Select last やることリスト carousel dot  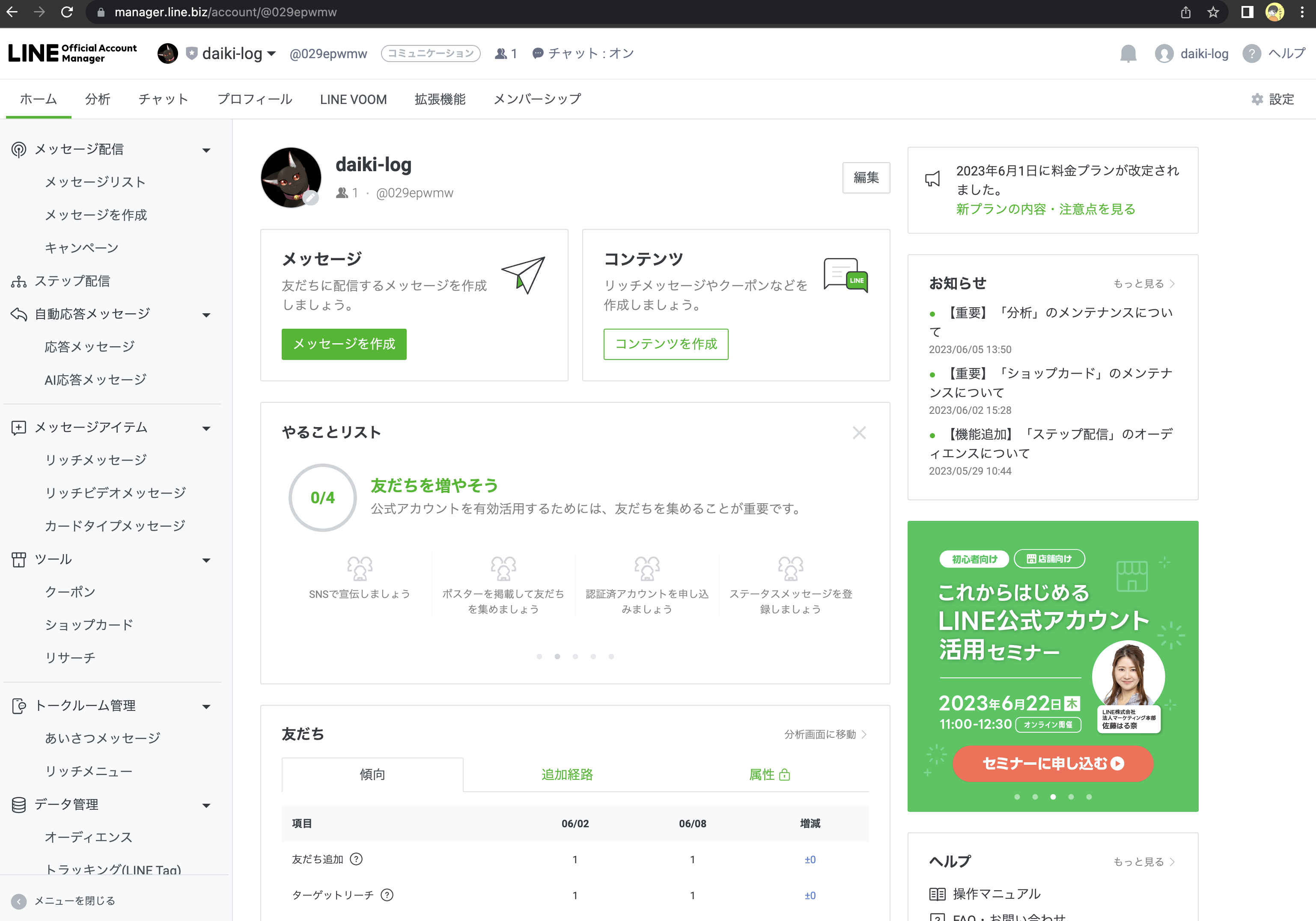point(611,657)
